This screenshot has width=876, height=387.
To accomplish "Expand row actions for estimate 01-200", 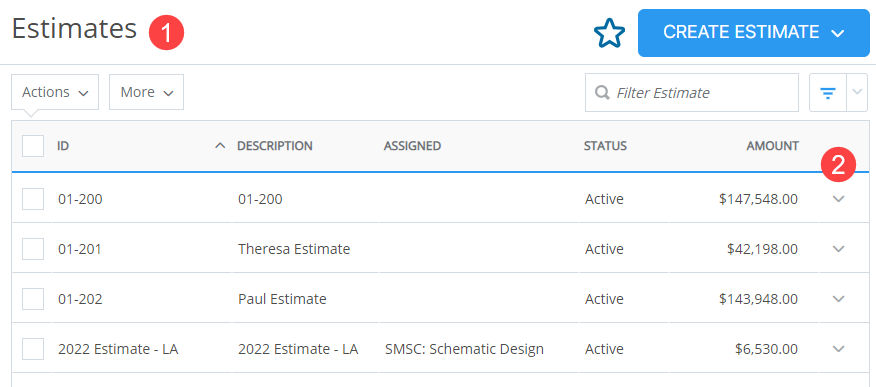I will click(839, 199).
